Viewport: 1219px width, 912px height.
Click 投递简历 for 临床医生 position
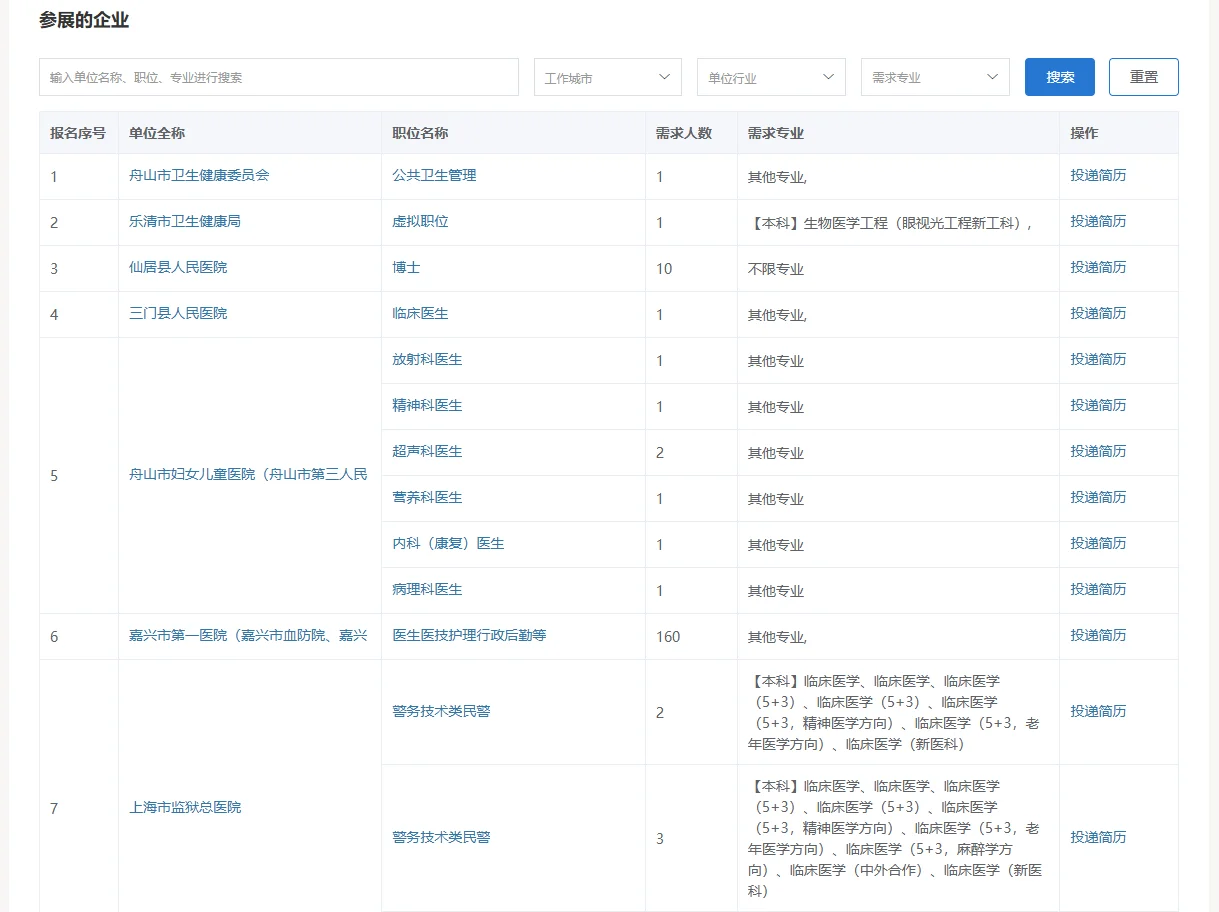point(1097,314)
